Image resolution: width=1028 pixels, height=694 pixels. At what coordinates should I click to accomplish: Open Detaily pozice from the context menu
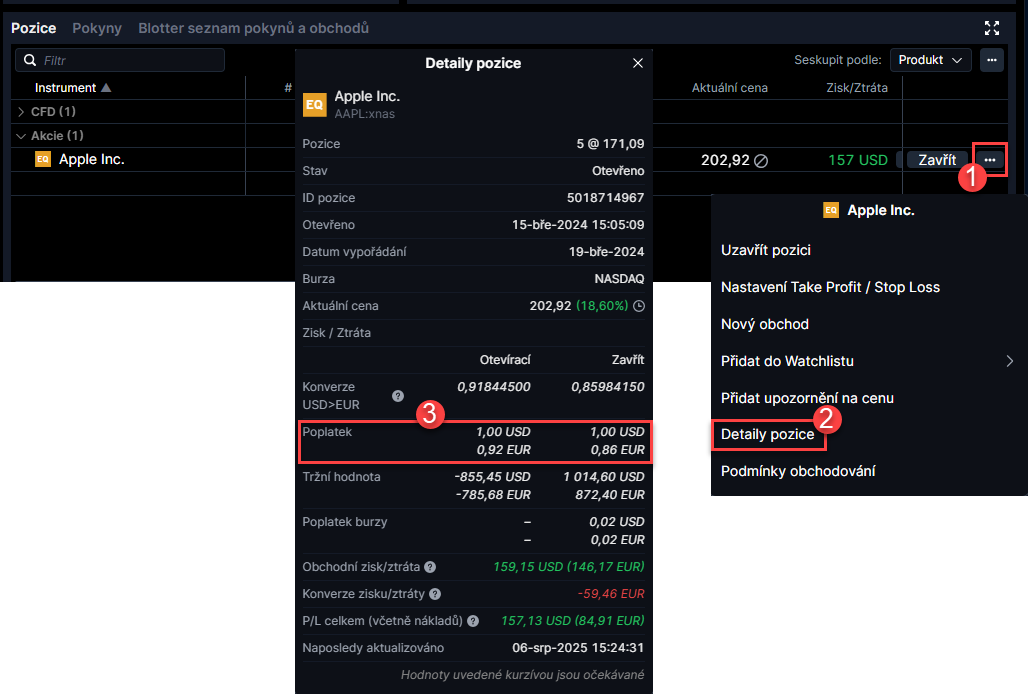point(768,434)
